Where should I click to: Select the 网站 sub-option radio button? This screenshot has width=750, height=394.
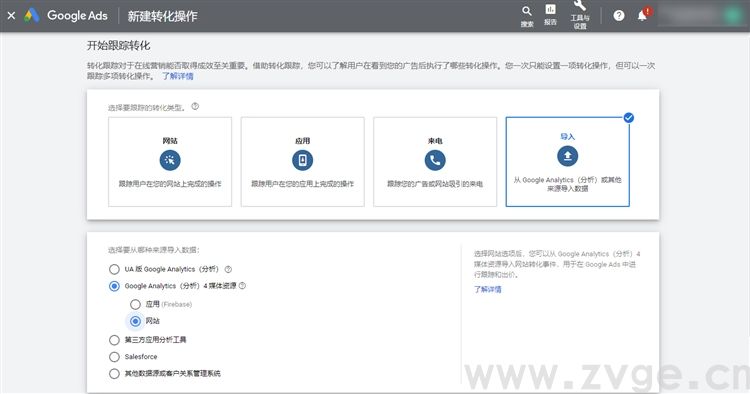(135, 321)
